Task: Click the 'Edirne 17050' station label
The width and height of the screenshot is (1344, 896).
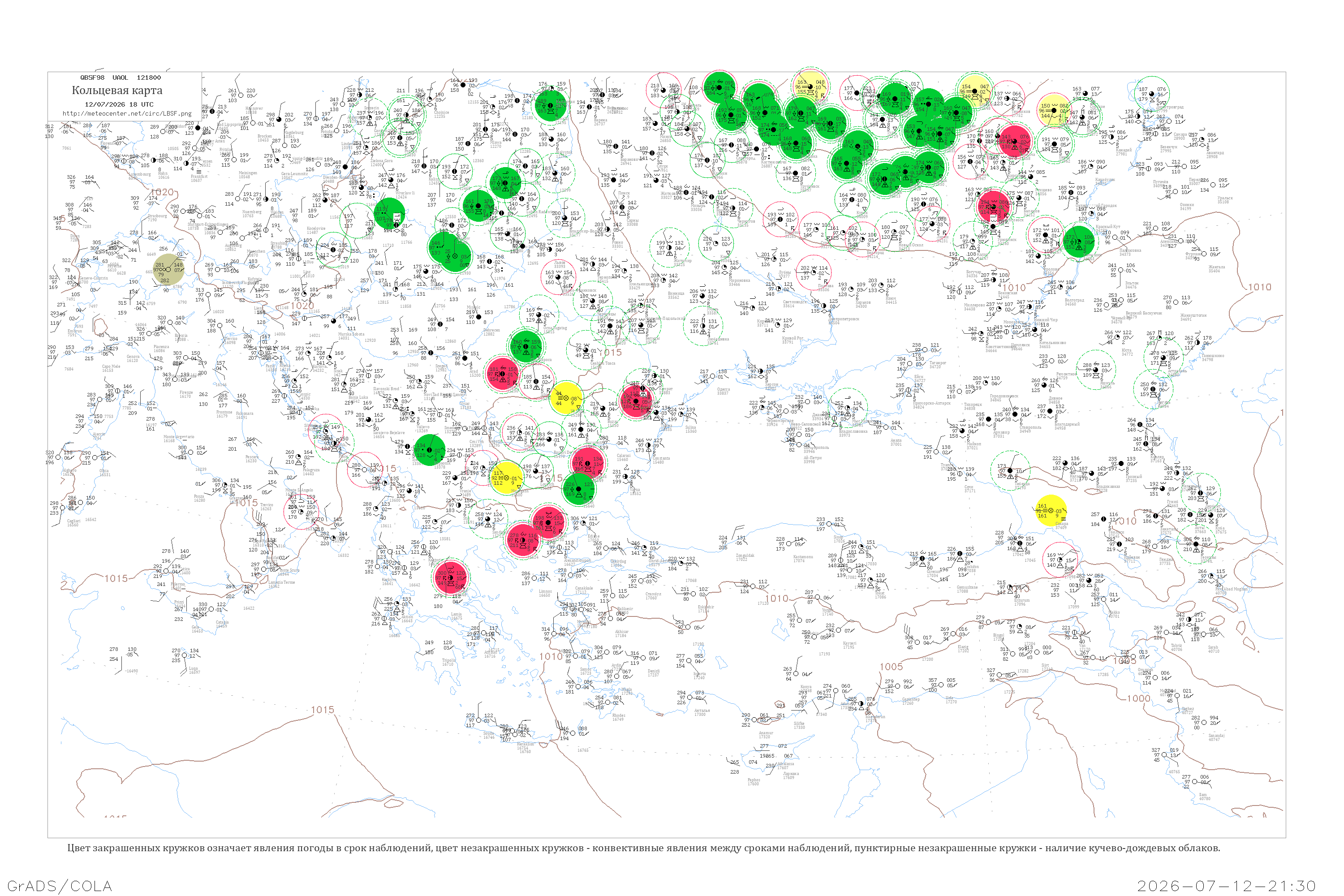Action: coord(593,538)
